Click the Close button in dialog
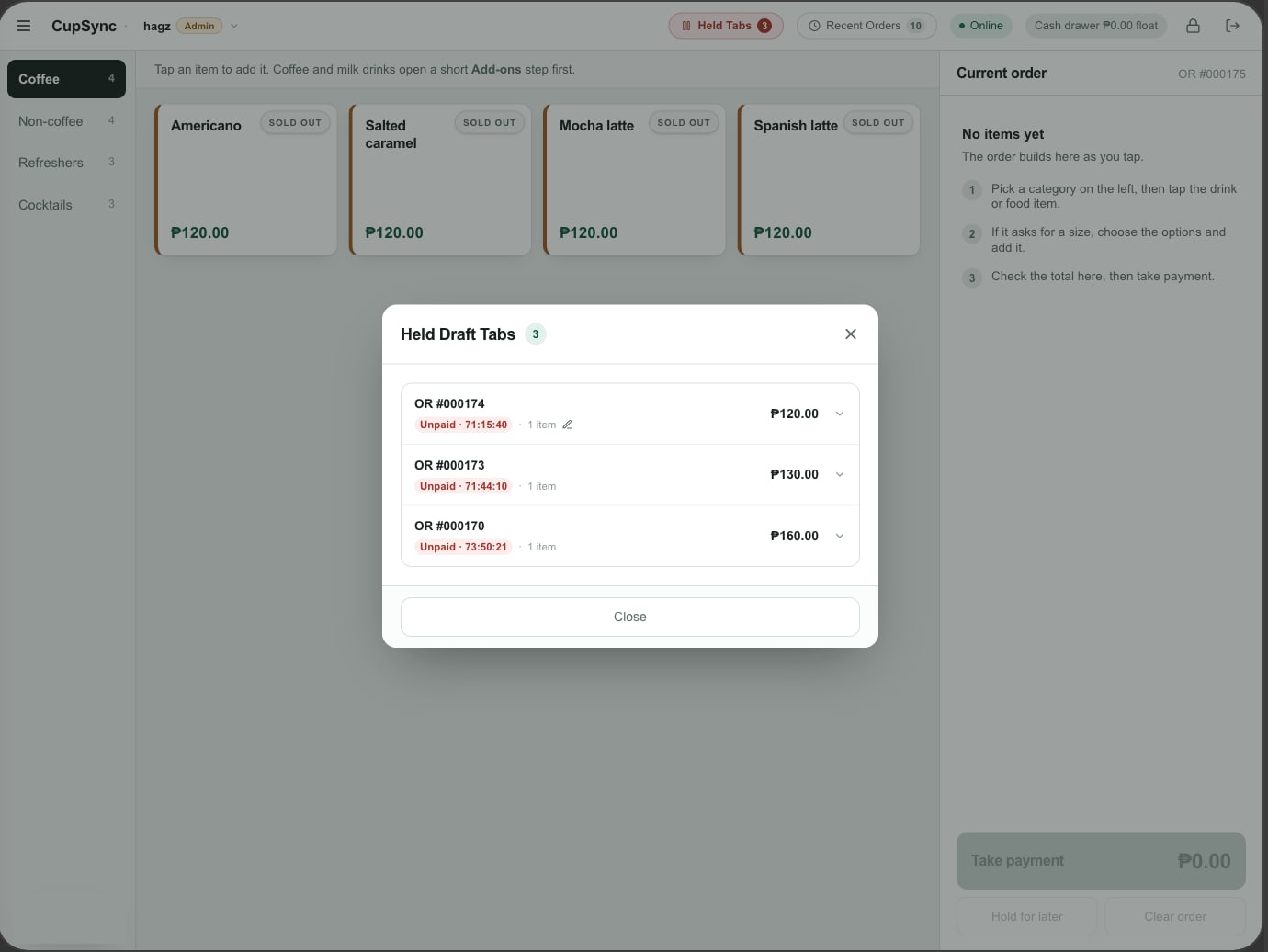Image resolution: width=1268 pixels, height=952 pixels. coord(630,617)
